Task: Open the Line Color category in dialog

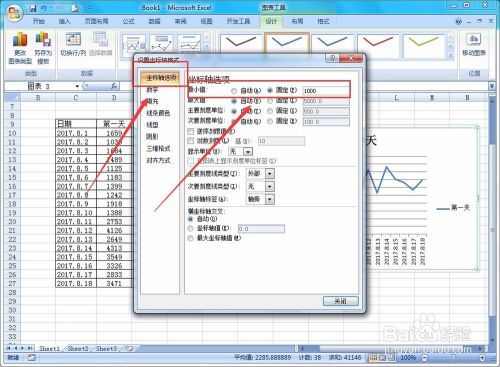Action: 158,113
